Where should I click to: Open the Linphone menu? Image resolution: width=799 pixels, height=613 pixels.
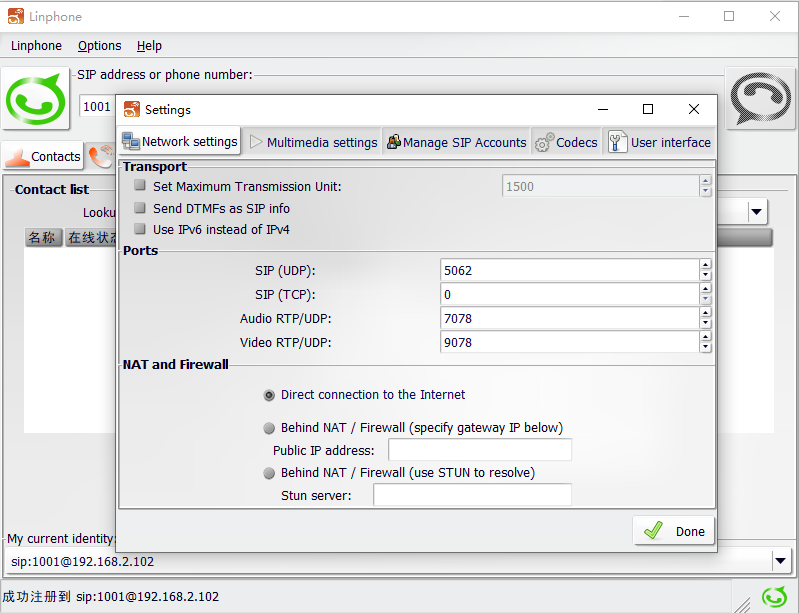pyautogui.click(x=36, y=46)
